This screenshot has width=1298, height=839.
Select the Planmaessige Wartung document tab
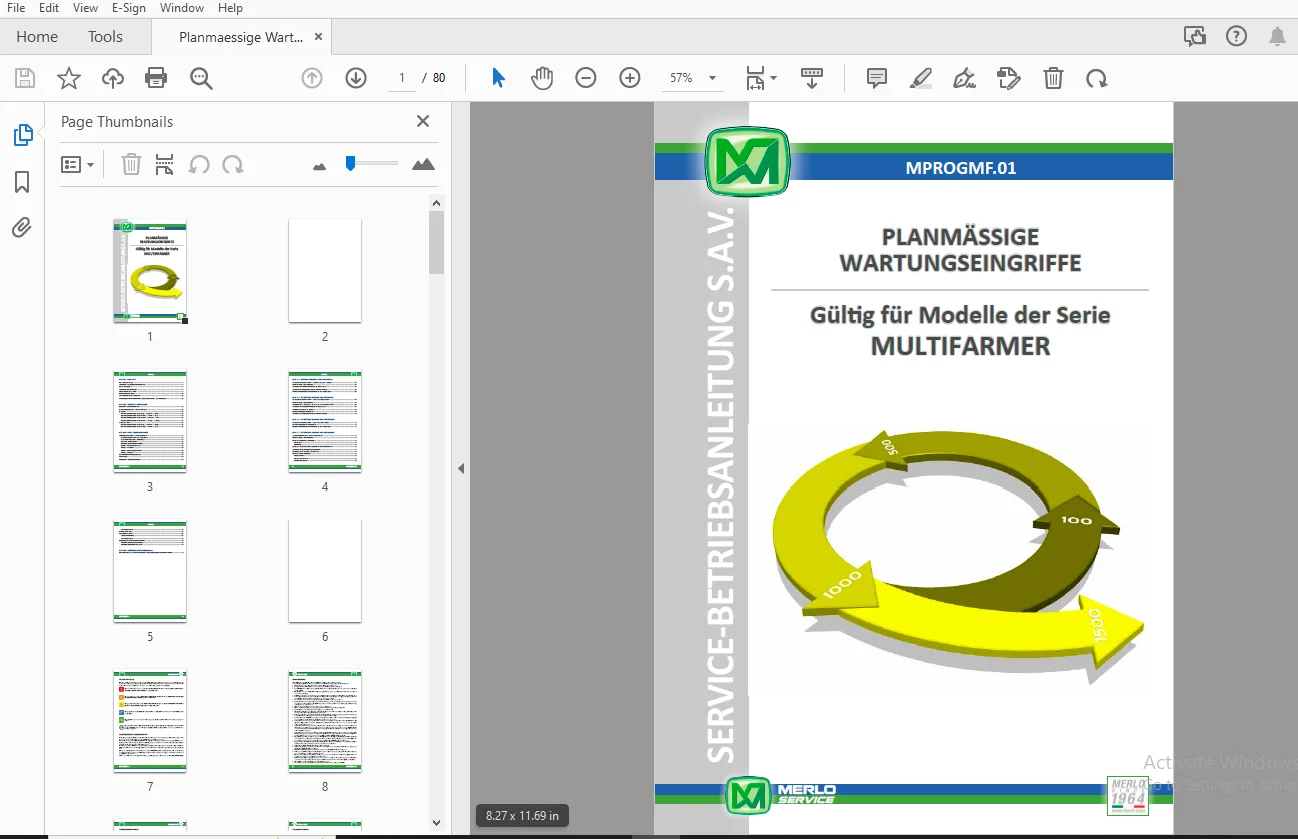click(241, 37)
